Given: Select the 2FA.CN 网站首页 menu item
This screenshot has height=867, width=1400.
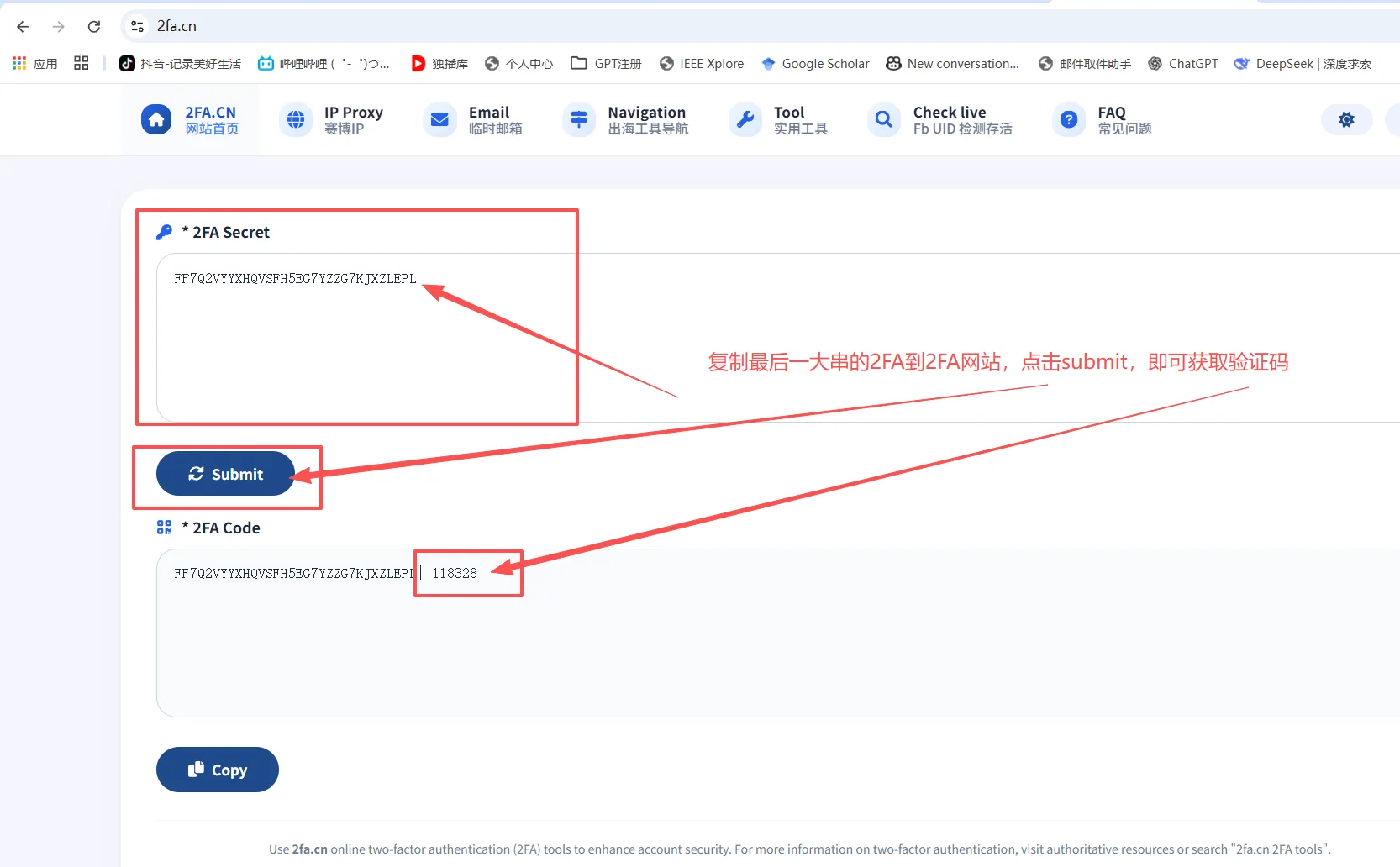Looking at the screenshot, I should 191,120.
